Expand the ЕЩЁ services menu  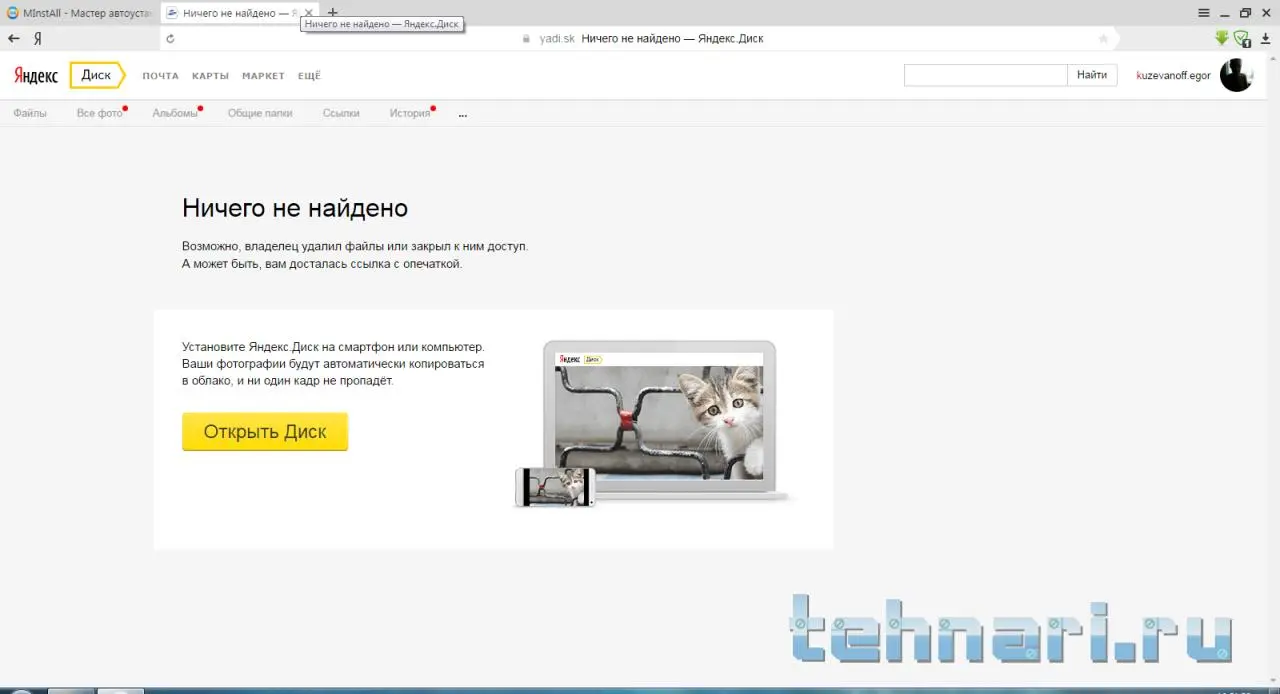point(309,76)
